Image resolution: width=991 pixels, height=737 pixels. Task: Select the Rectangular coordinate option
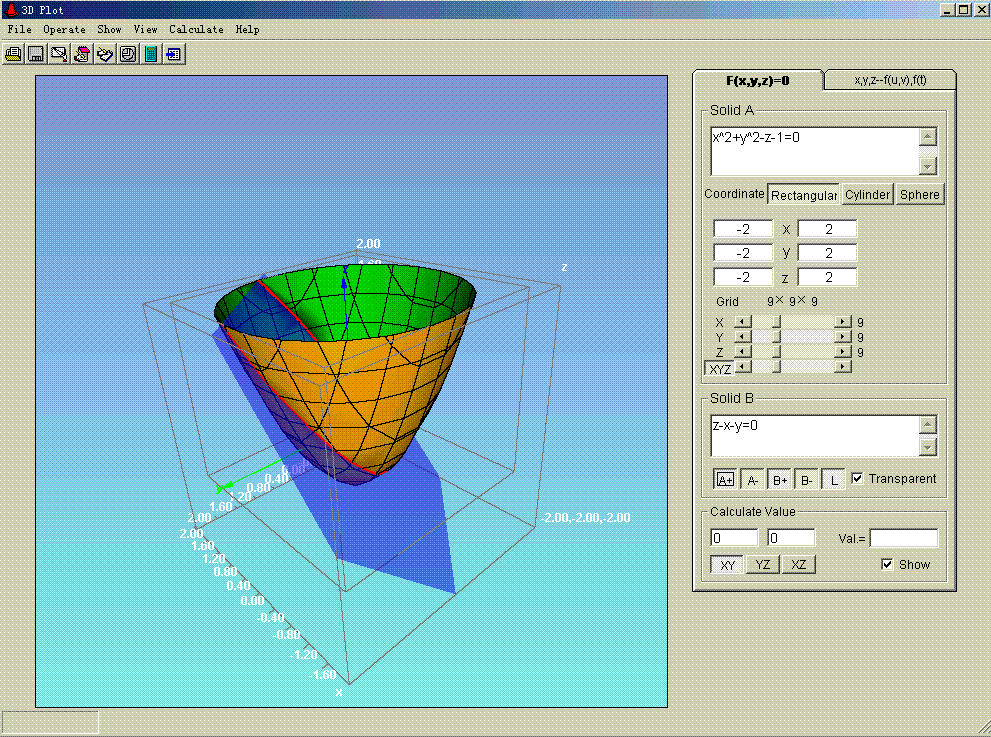point(804,195)
